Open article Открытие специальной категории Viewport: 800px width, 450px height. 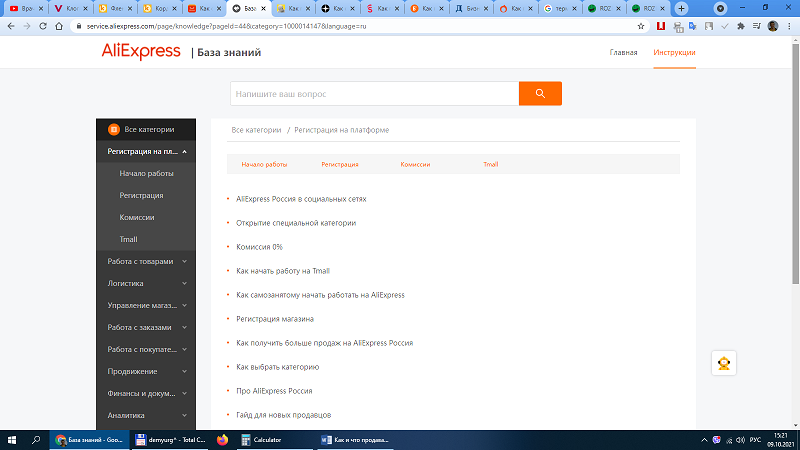pyautogui.click(x=296, y=223)
